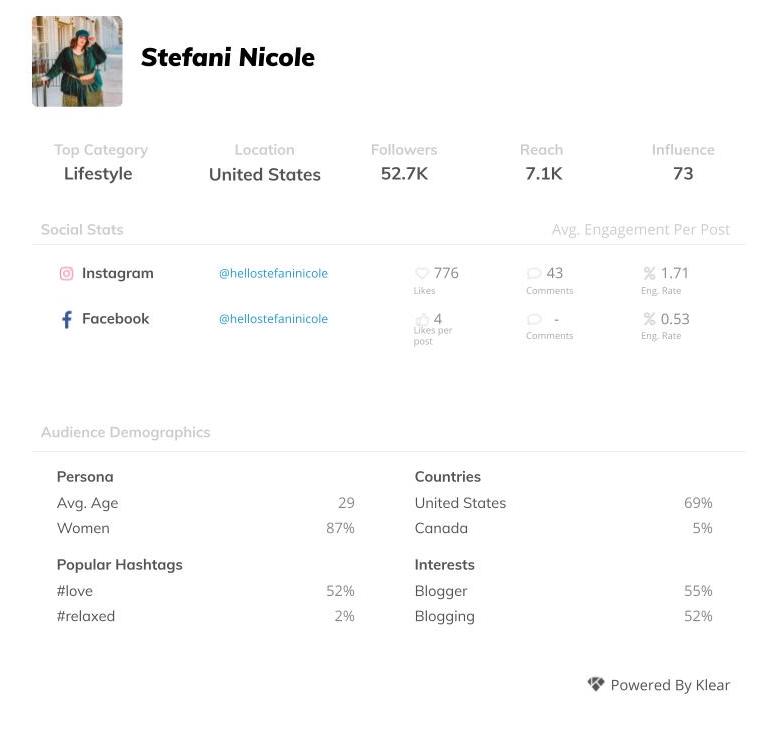The image size is (779, 748).
Task: Click the Facebook logo icon
Action: [x=67, y=319]
